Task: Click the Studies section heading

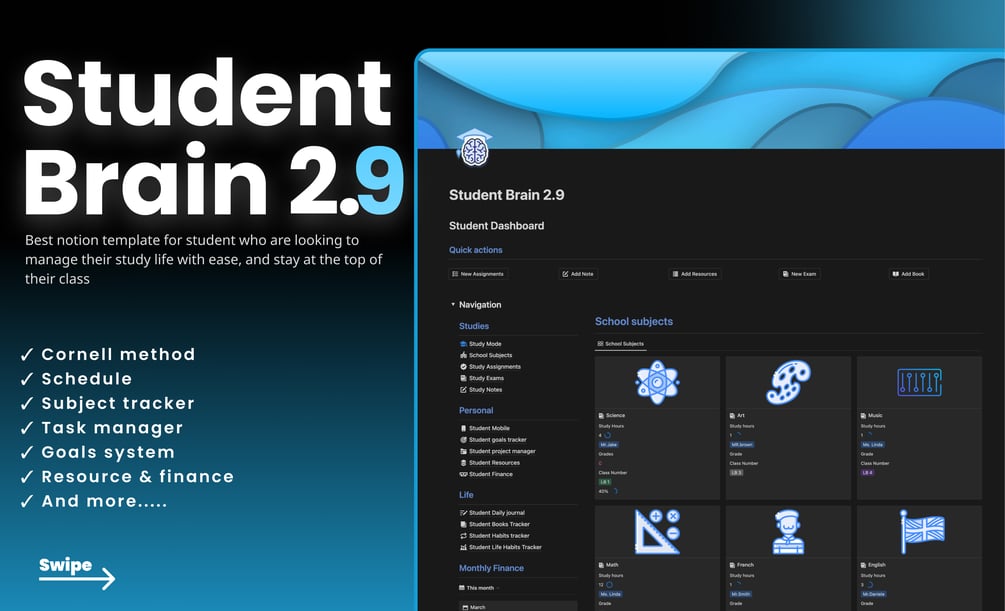Action: tap(474, 326)
